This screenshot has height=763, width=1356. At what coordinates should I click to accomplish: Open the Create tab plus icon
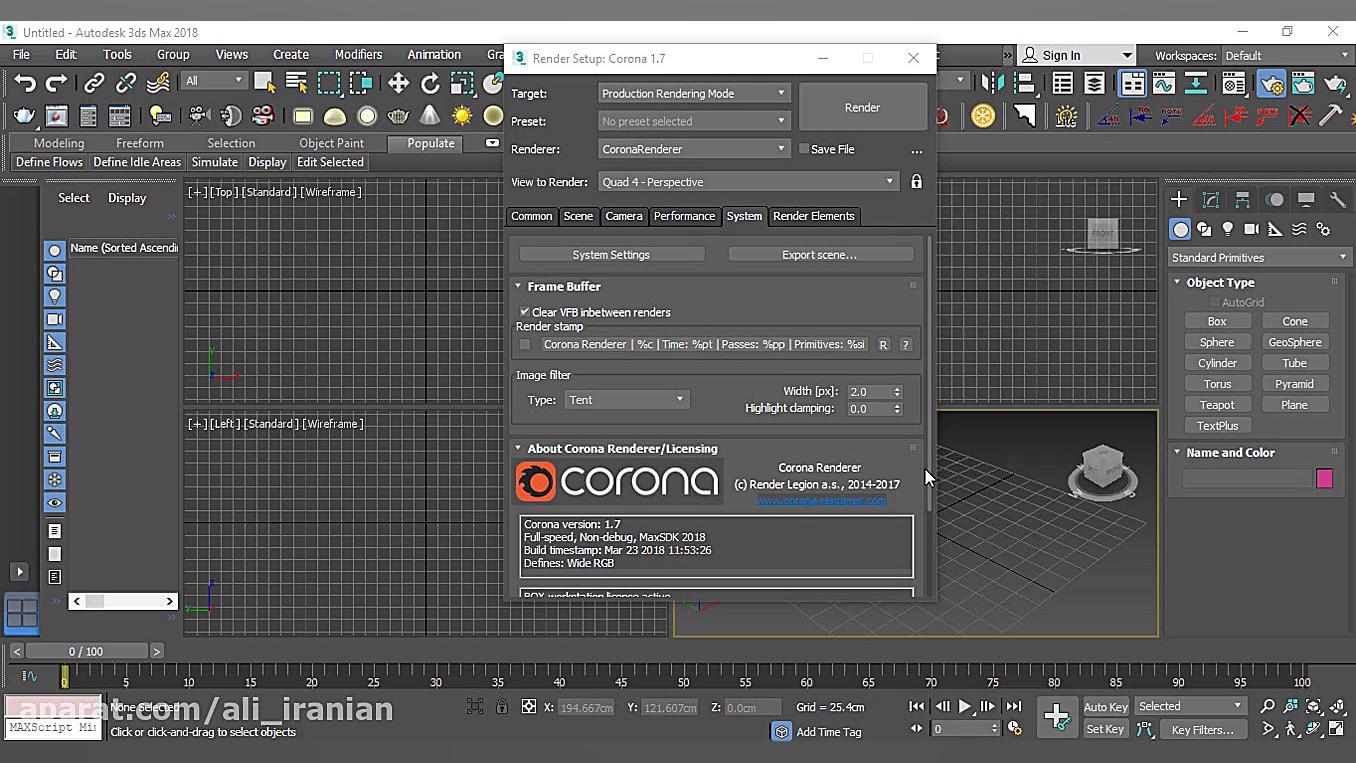click(1179, 199)
